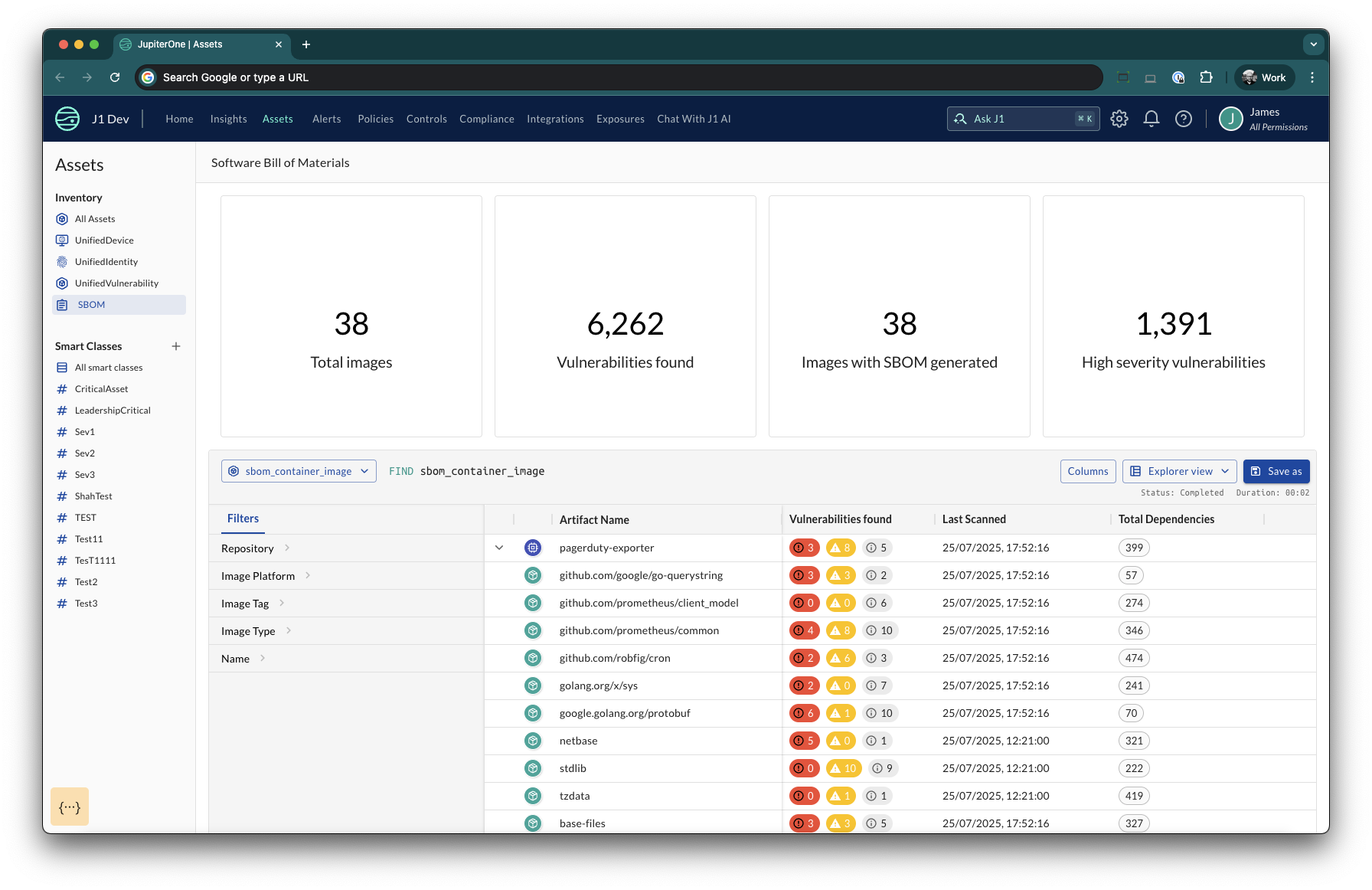Click the google.golang.org/protobuf artifact name
Image resolution: width=1372 pixels, height=890 pixels.
click(625, 713)
